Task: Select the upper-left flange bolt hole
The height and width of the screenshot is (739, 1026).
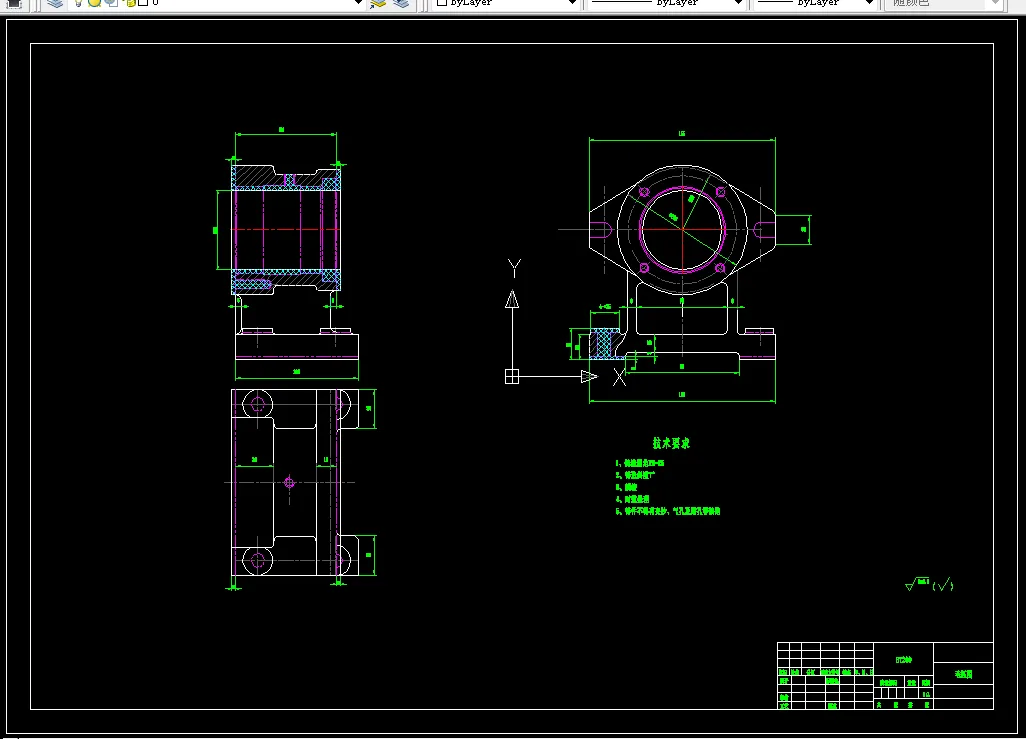Action: [644, 192]
